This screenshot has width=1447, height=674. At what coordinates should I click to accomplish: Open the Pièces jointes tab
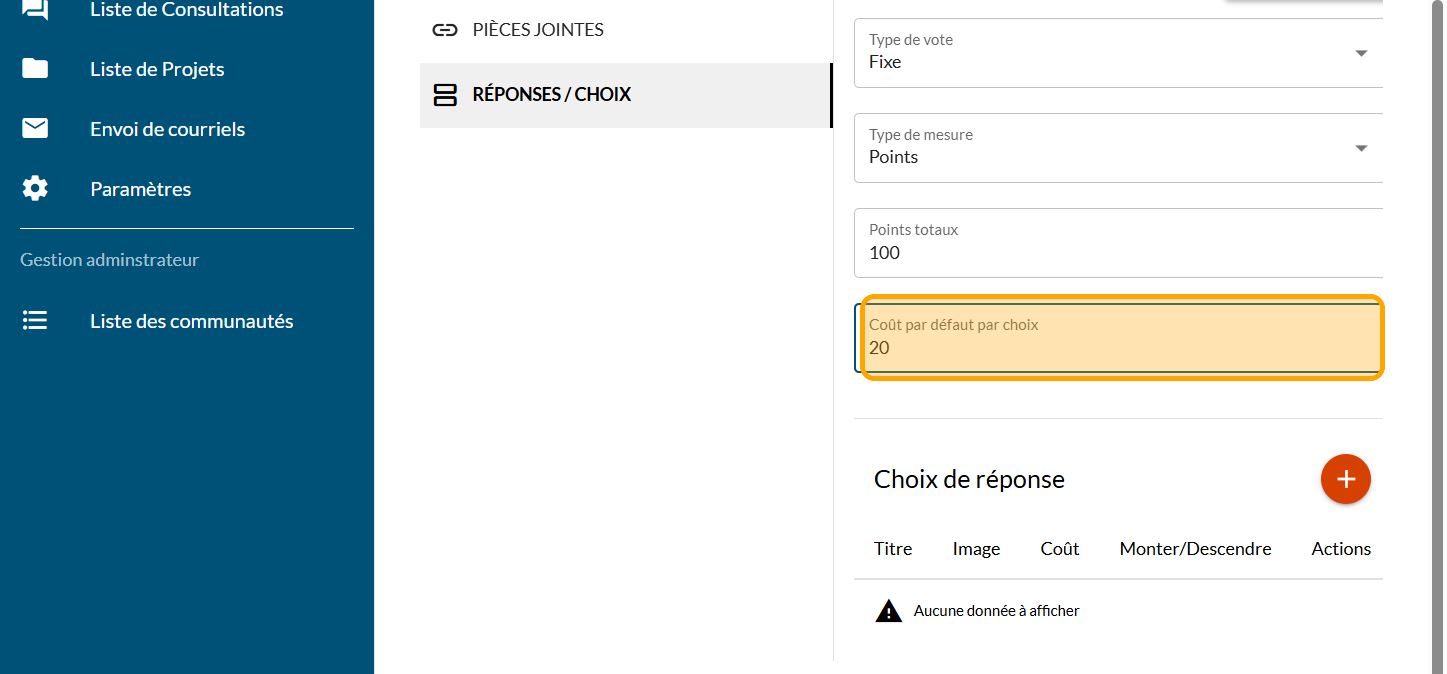point(538,30)
